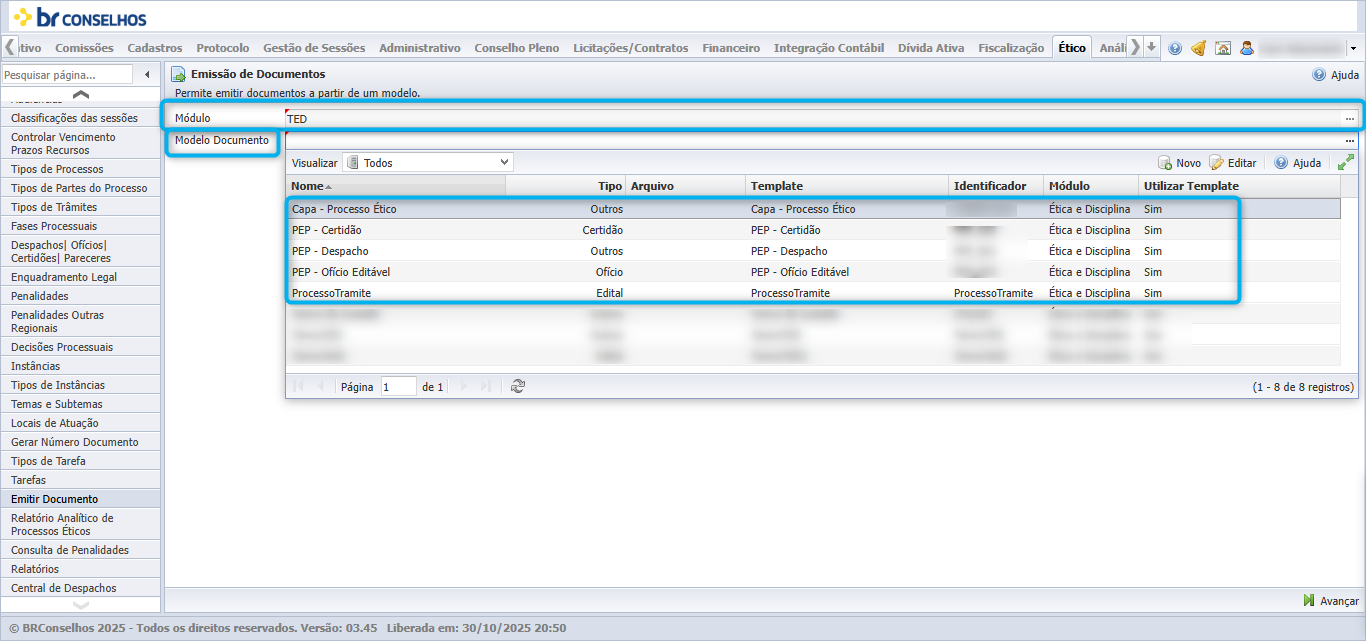Maximize the grid with the green arrows icon
1366x641 pixels.
coord(1346,162)
